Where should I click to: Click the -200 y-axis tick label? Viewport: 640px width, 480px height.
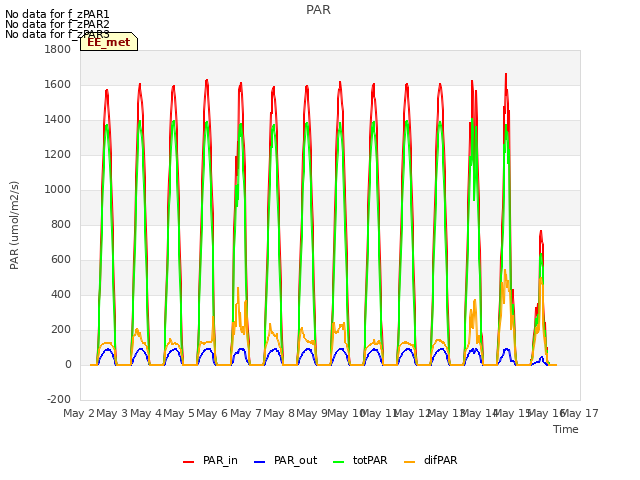[x=59, y=399]
